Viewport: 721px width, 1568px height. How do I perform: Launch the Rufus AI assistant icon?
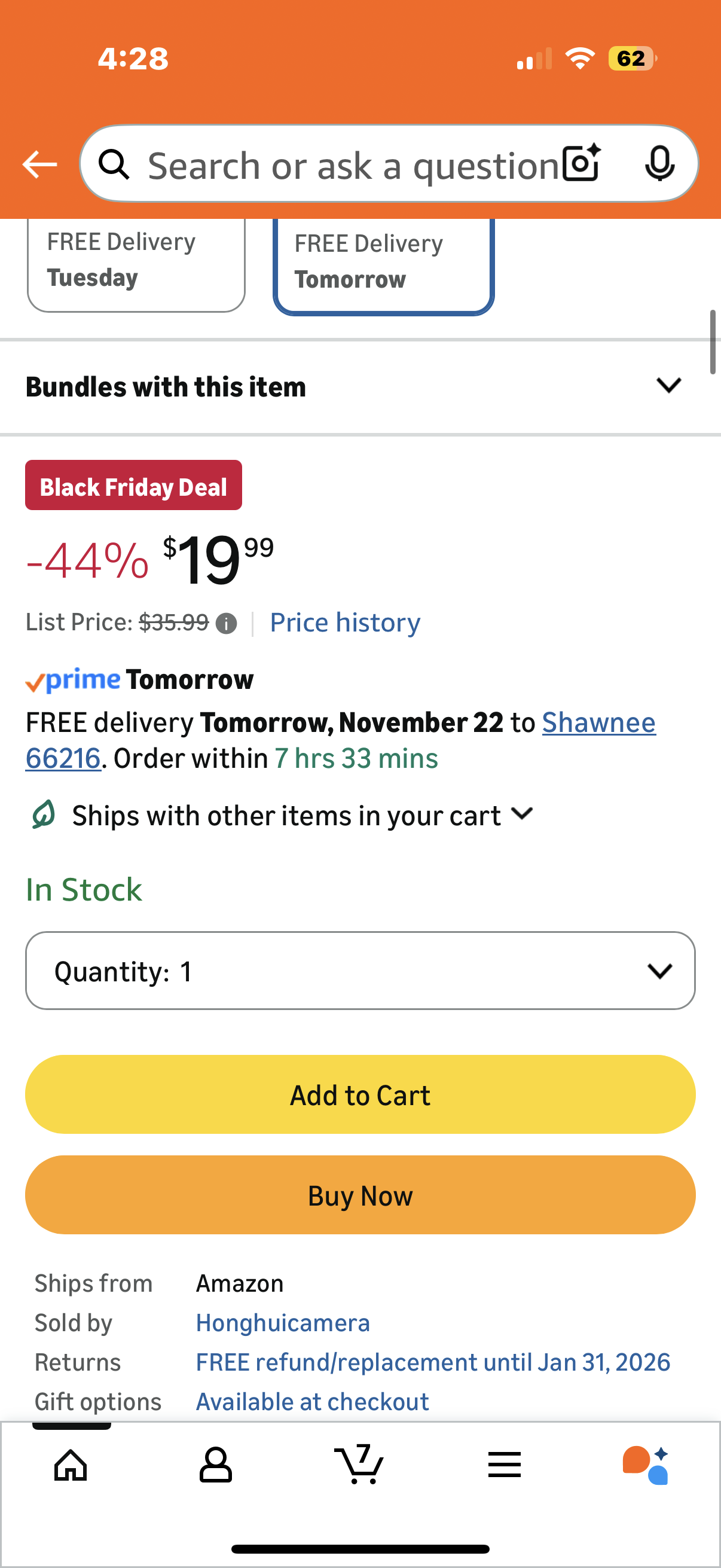tap(646, 1465)
